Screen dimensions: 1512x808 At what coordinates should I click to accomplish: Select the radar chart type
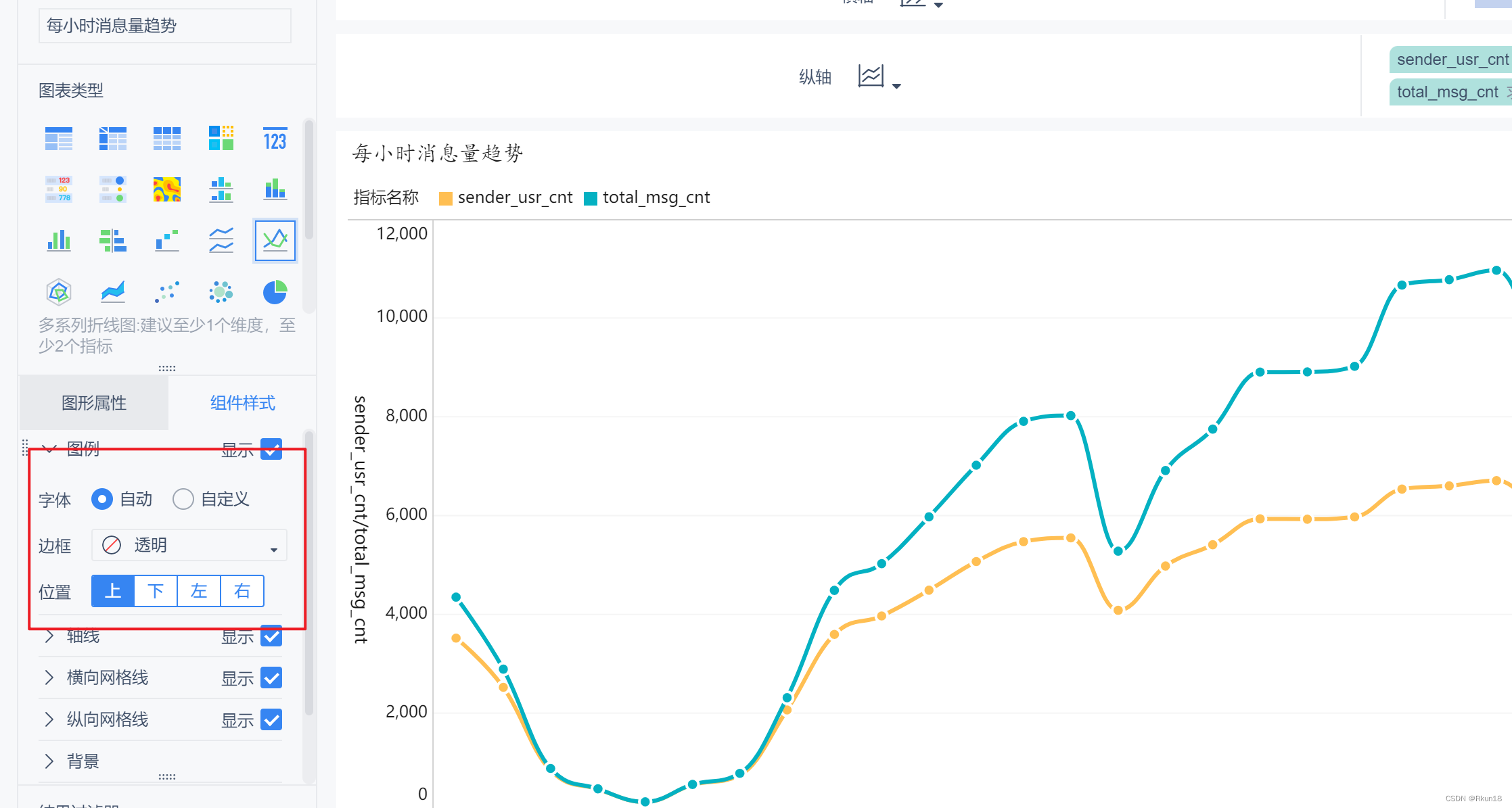[x=59, y=292]
